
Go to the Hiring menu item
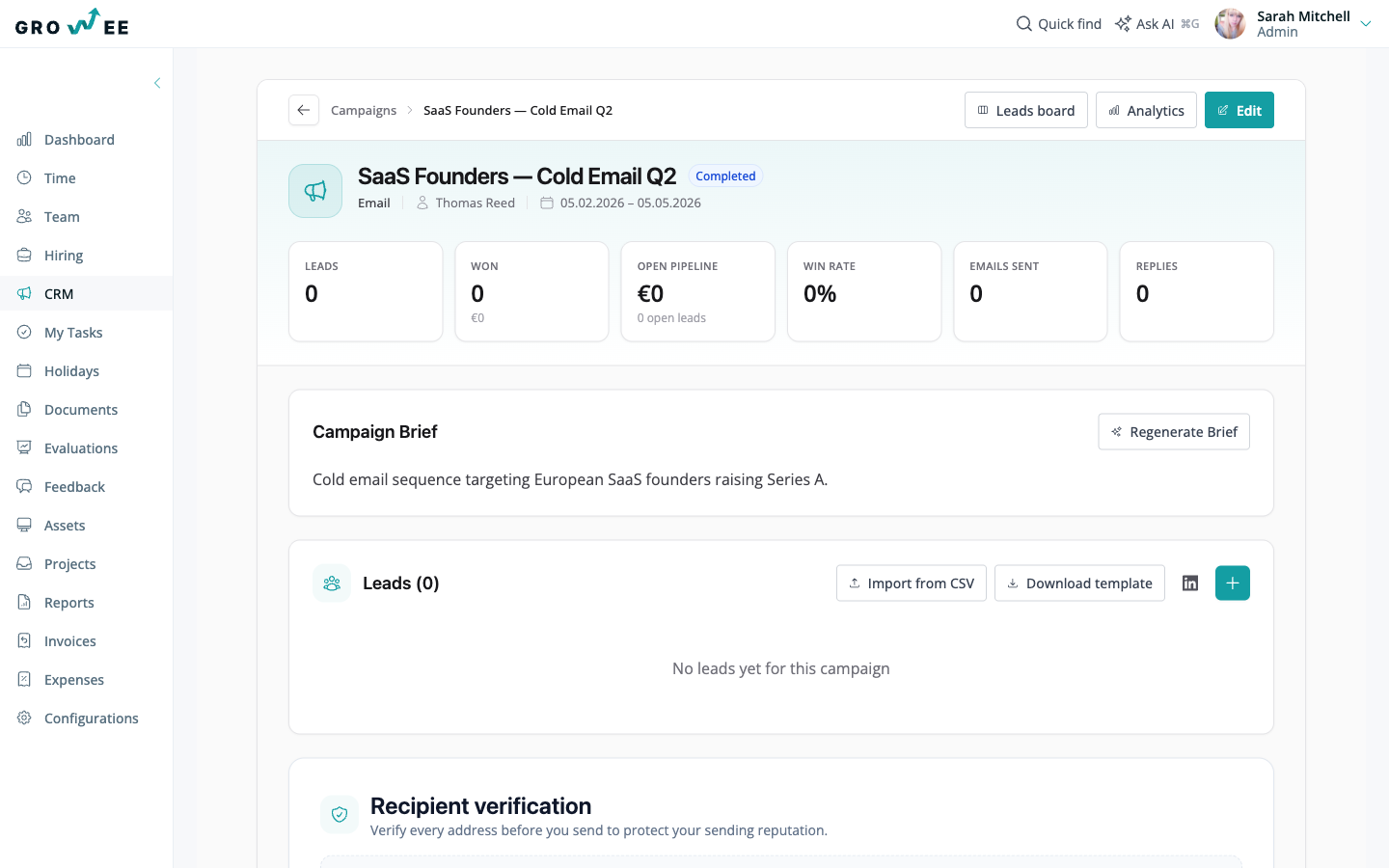click(86, 256)
